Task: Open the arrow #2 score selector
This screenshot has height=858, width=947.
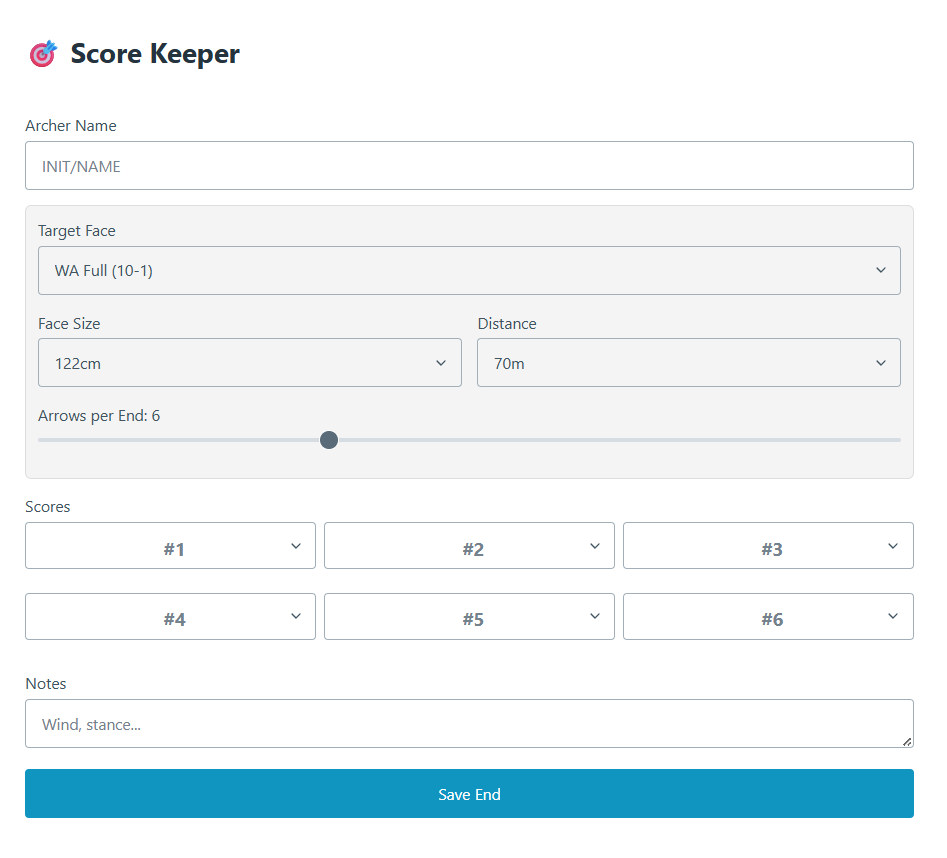Action: pyautogui.click(x=469, y=545)
